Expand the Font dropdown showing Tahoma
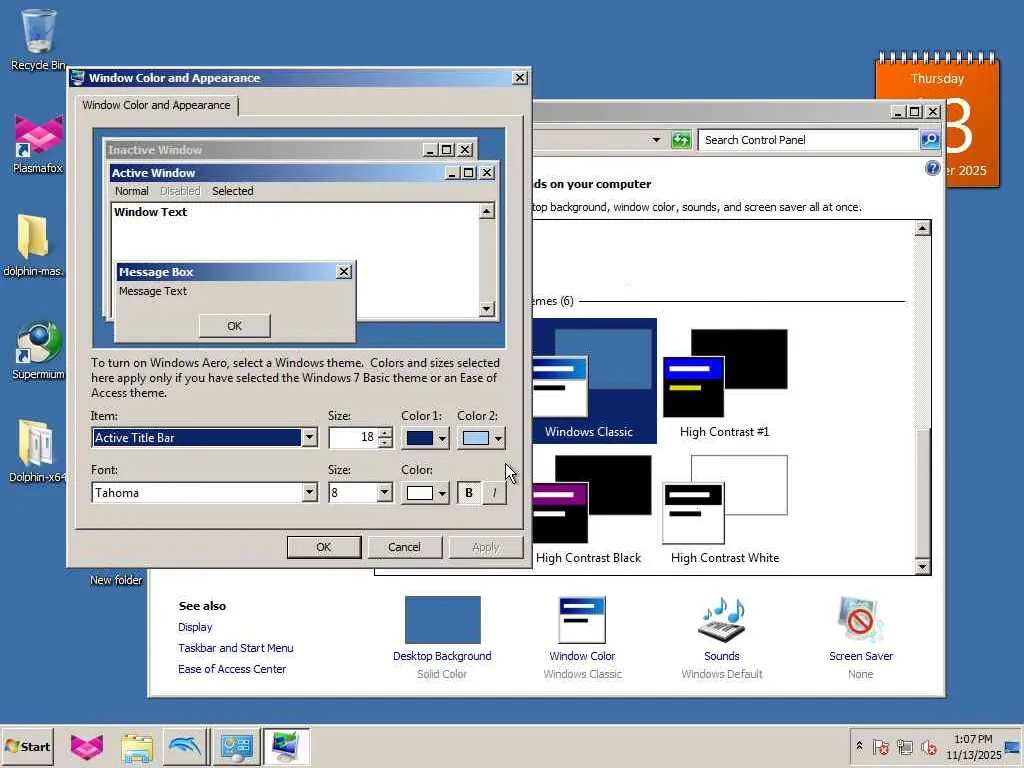Image resolution: width=1024 pixels, height=768 pixels. [x=309, y=492]
